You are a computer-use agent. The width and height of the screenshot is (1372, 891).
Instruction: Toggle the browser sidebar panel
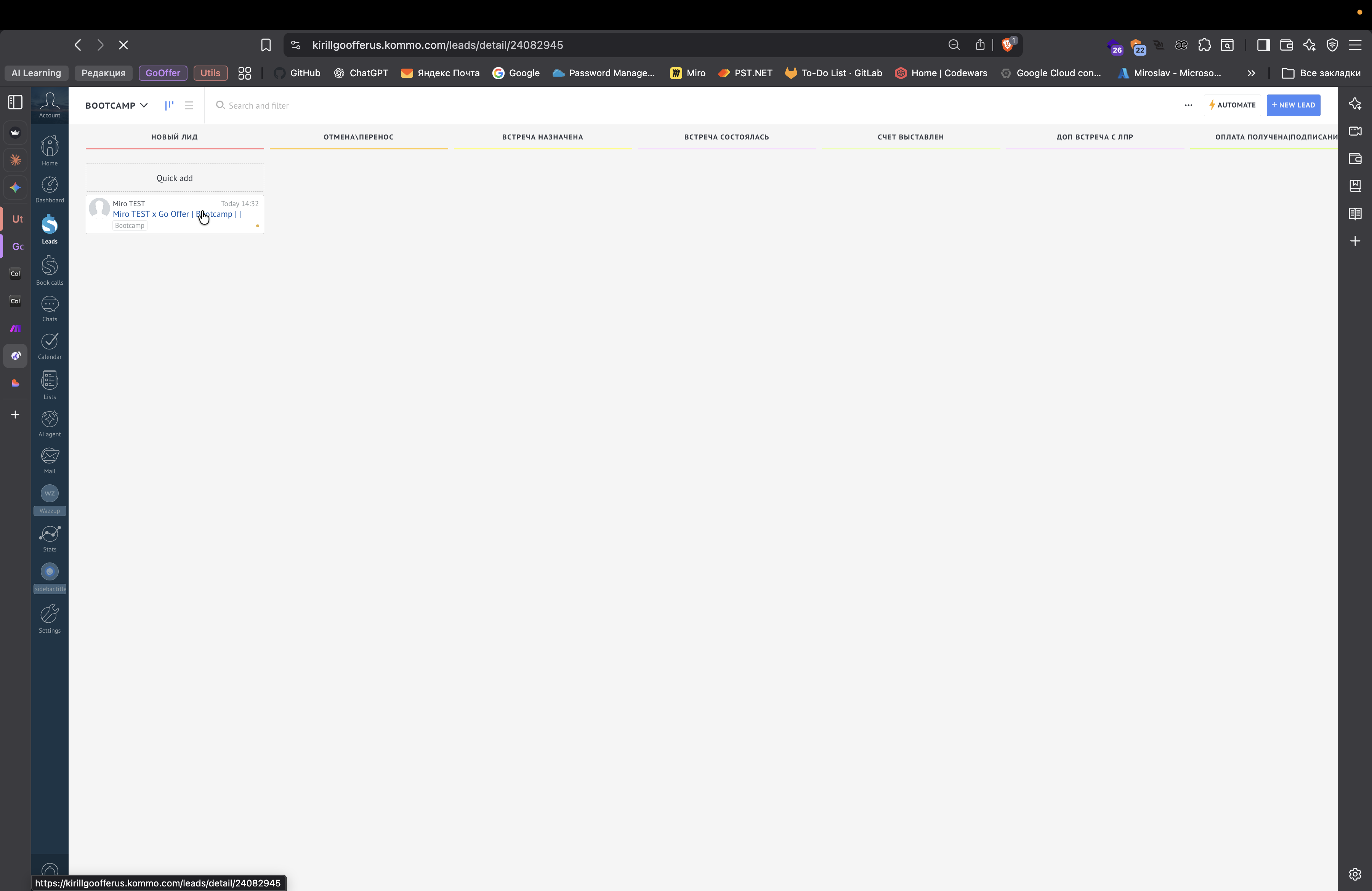[1263, 45]
